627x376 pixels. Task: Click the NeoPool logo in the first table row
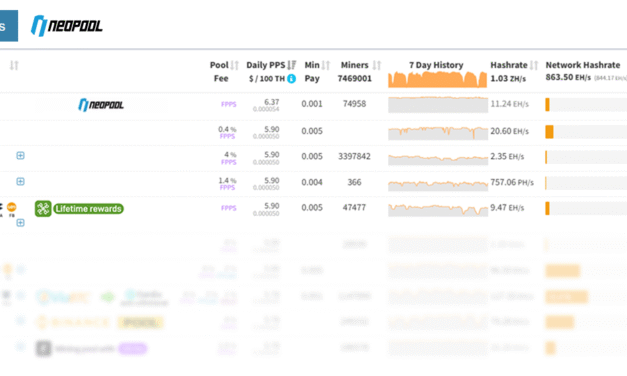tap(101, 105)
